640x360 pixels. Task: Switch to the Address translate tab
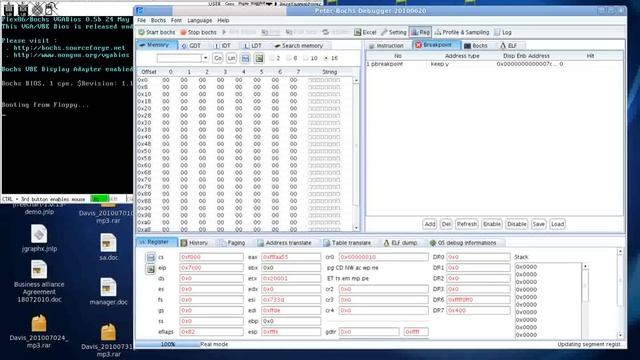[x=284, y=243]
